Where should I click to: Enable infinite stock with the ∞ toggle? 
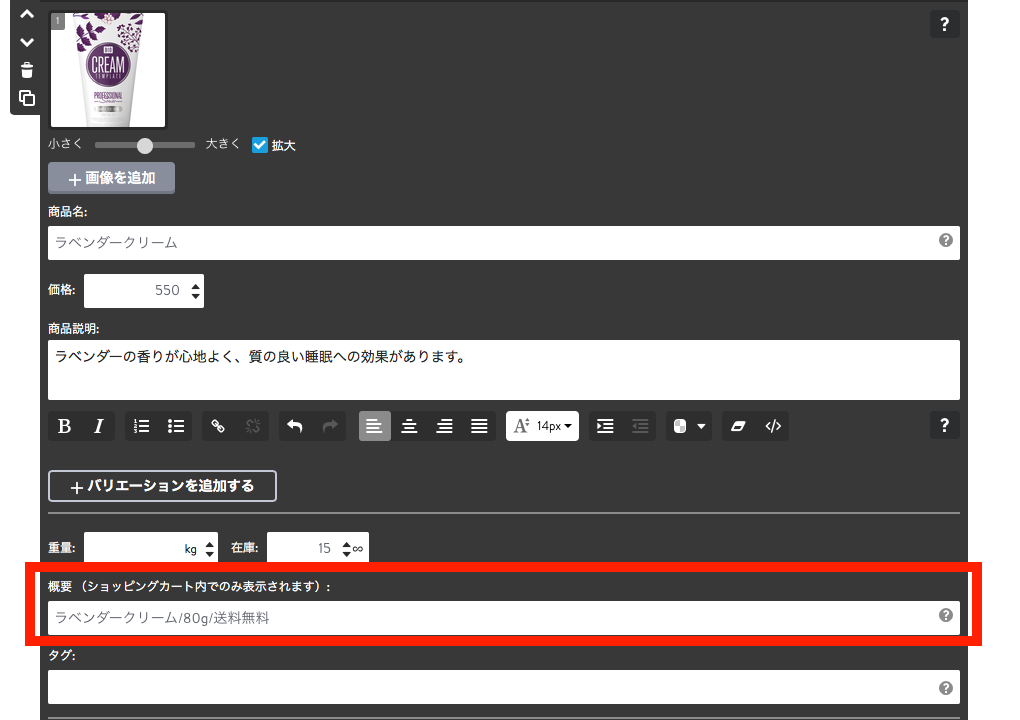coord(359,547)
